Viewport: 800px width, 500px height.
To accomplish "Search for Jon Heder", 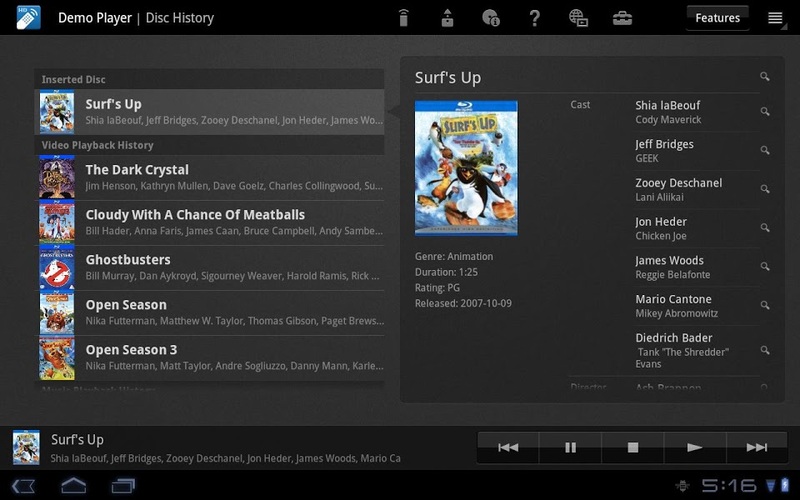I will 764,228.
